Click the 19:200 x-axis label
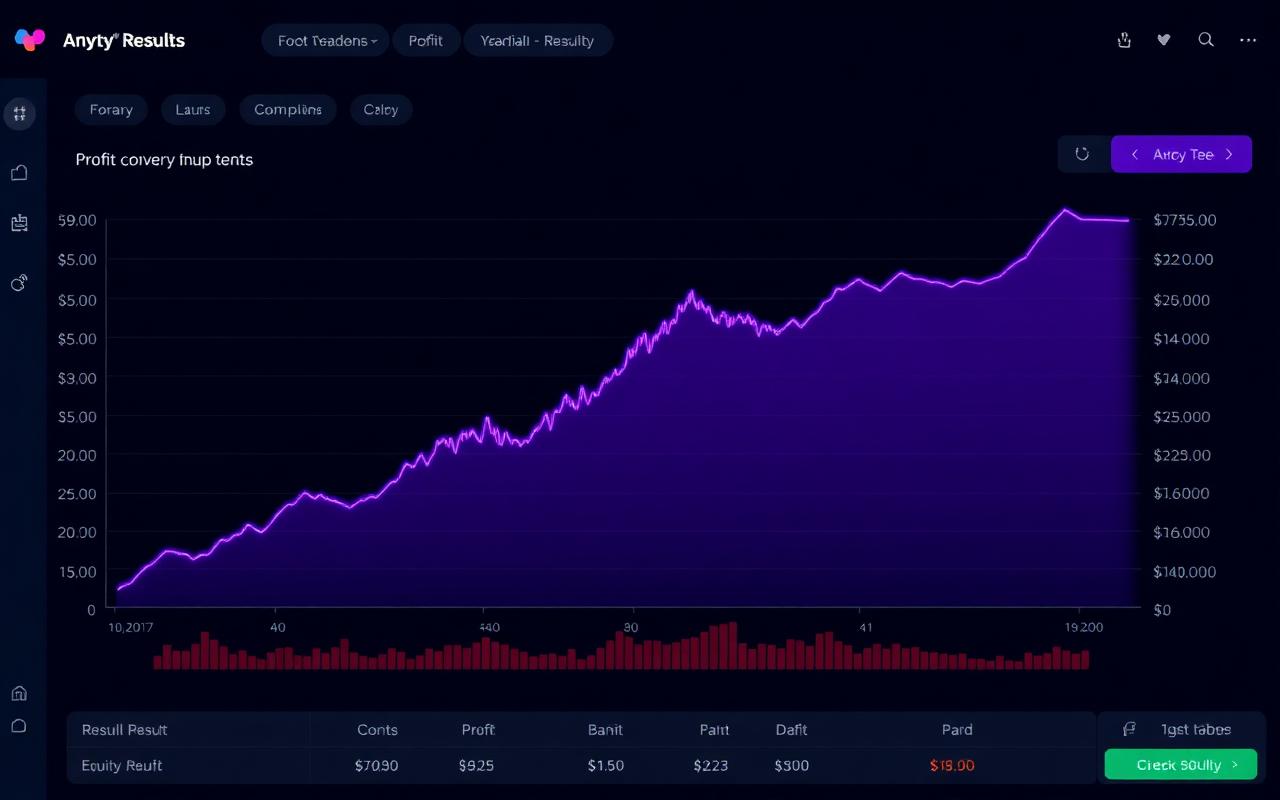Screen dimensions: 1280x800 point(1084,627)
